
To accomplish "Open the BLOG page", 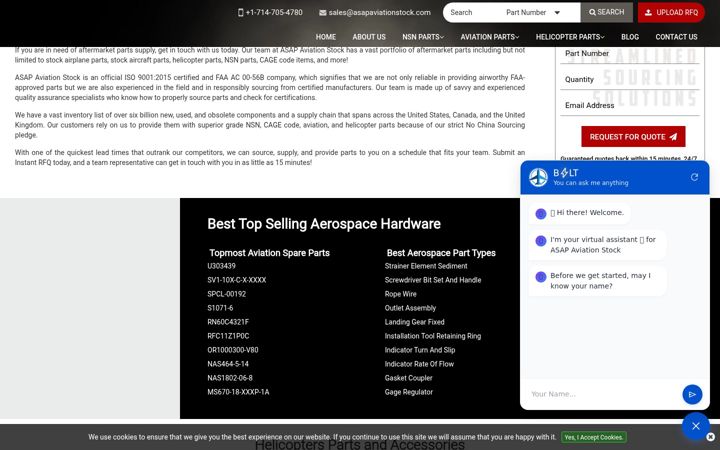I will click(x=630, y=37).
